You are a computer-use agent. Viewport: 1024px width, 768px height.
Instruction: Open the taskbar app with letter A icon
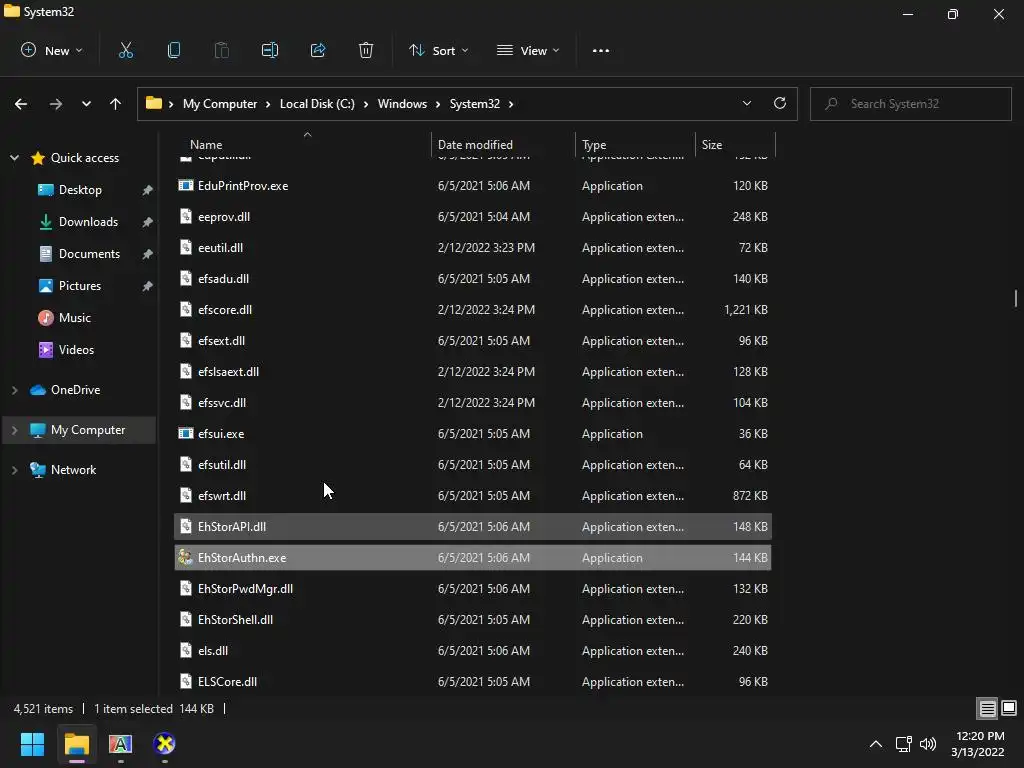[x=120, y=744]
